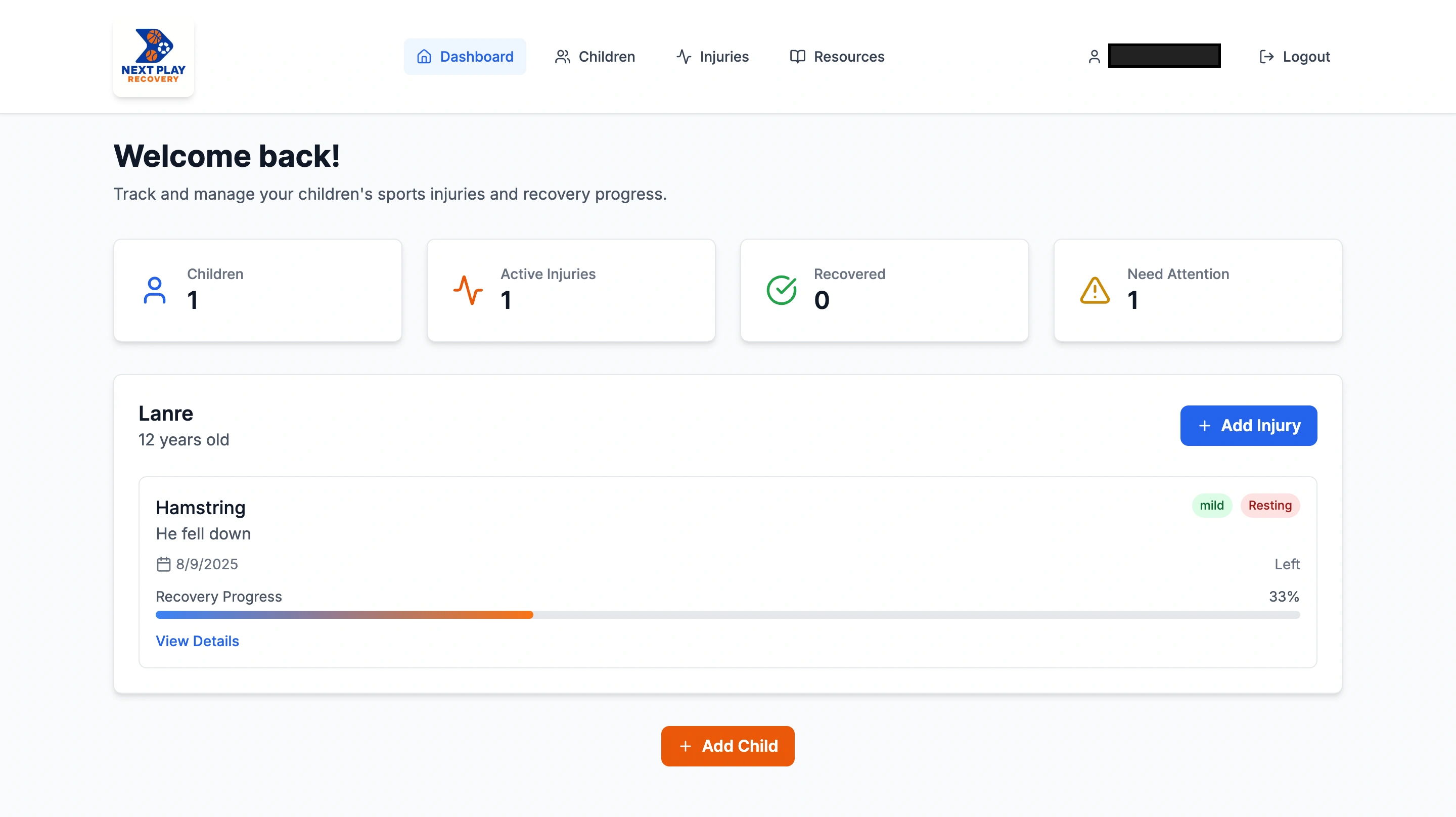
Task: Click the Recovery Progress label
Action: coord(219,596)
